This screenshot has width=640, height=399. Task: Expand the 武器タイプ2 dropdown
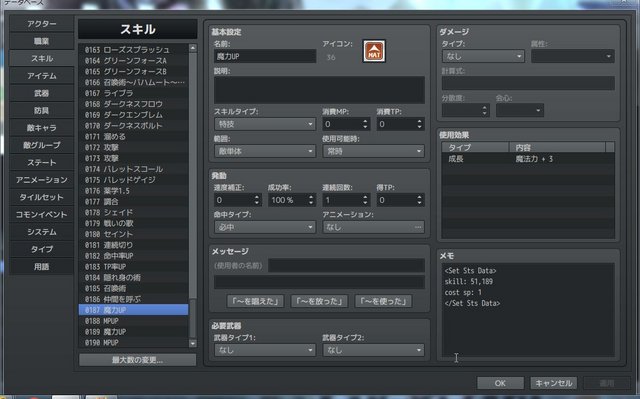pos(373,350)
